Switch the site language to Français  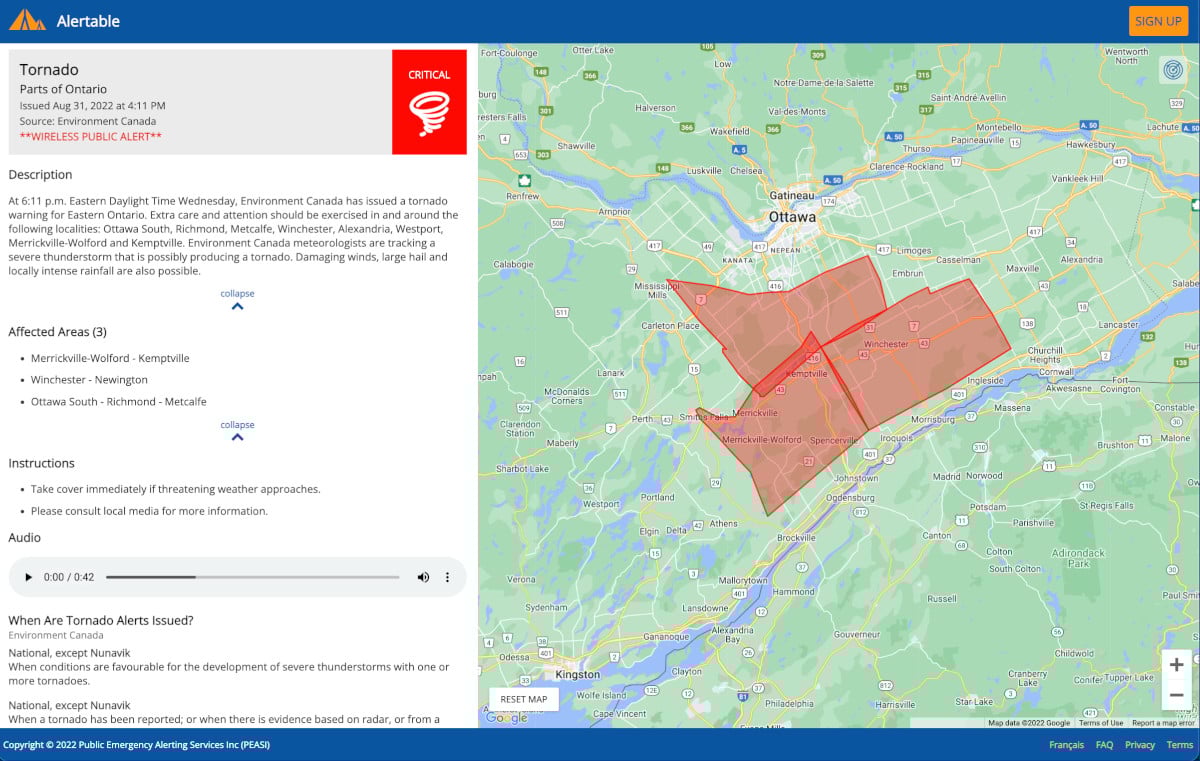tap(1065, 744)
